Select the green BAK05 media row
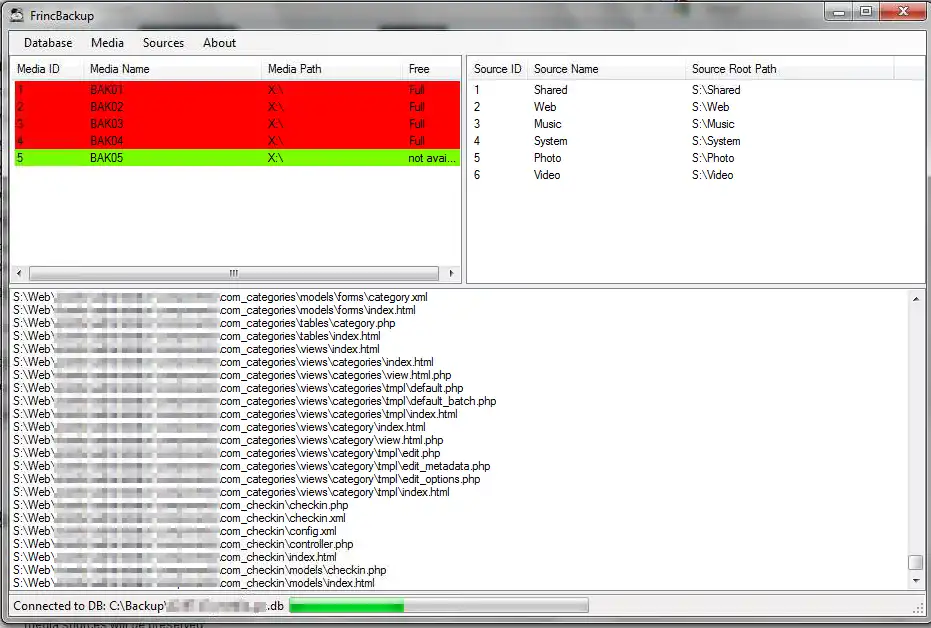The height and width of the screenshot is (628, 931). coord(237,158)
